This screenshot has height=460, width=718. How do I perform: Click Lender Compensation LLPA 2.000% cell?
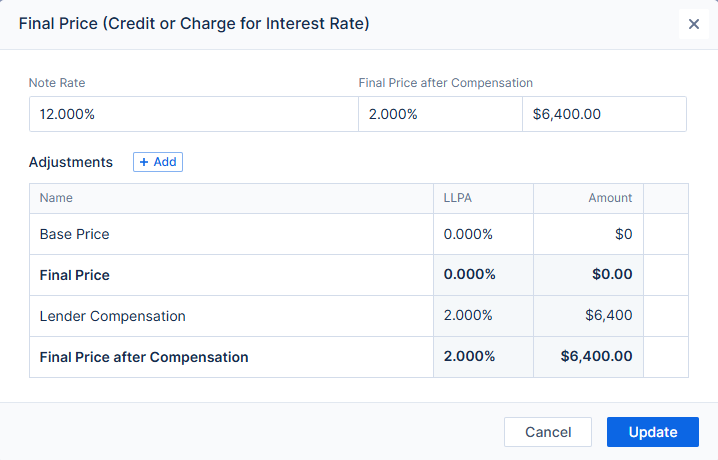(468, 316)
